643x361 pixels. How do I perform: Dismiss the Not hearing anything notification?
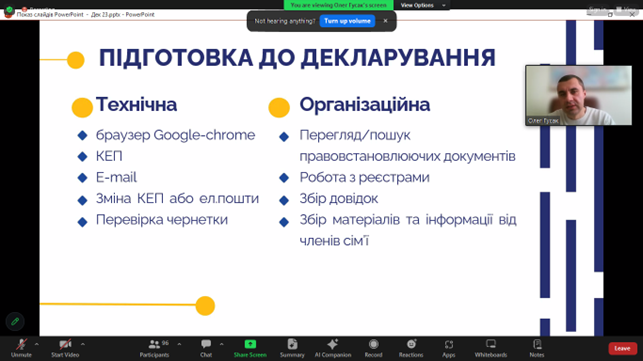[x=385, y=21]
